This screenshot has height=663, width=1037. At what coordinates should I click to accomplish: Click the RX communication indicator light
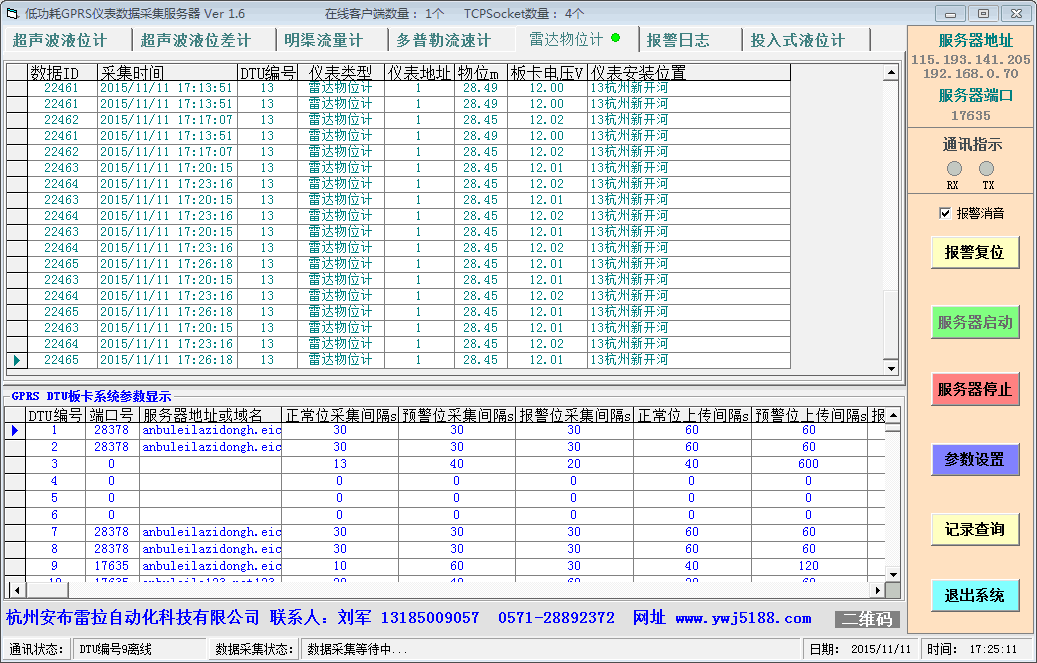pyautogui.click(x=954, y=169)
